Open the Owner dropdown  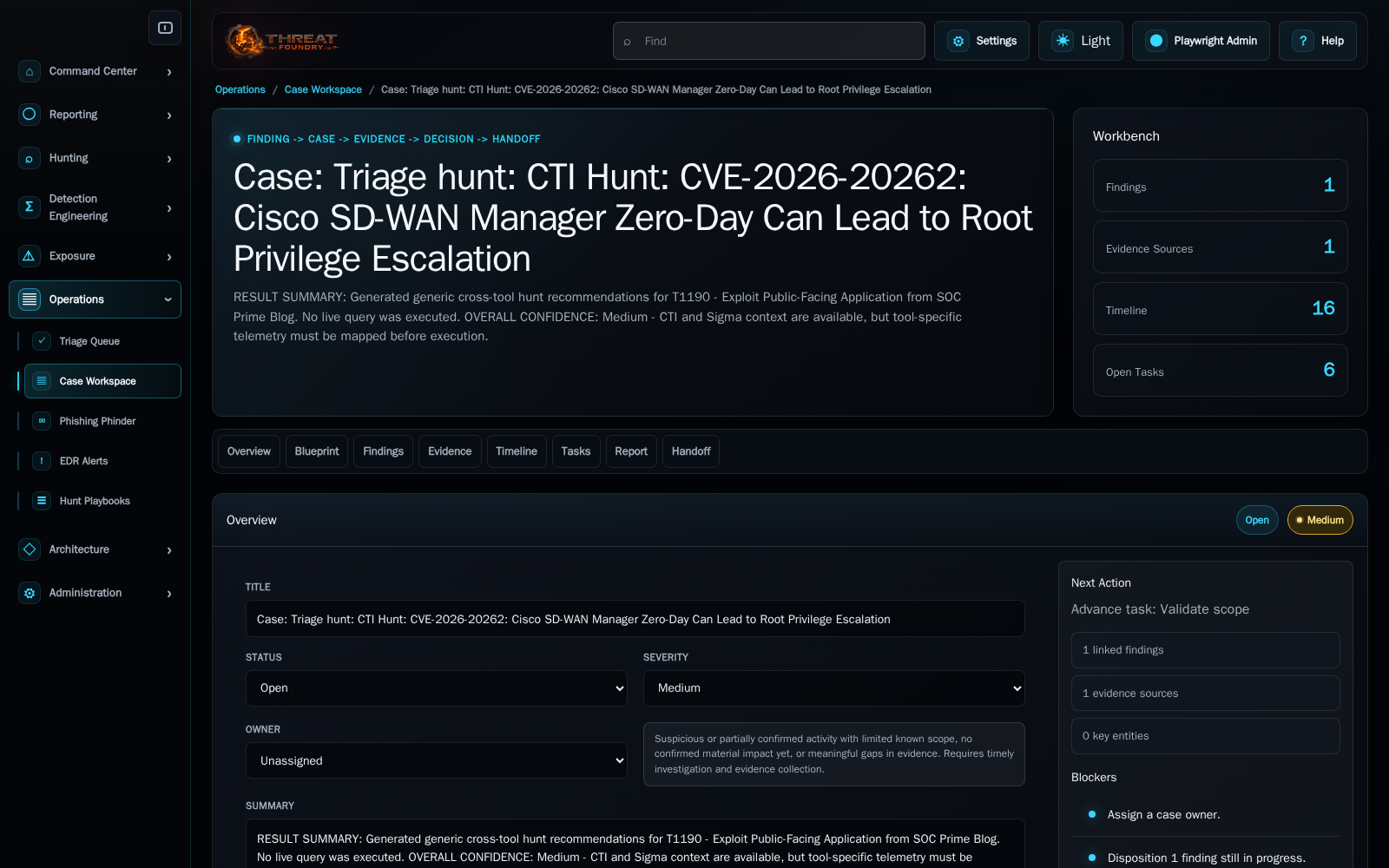[437, 760]
